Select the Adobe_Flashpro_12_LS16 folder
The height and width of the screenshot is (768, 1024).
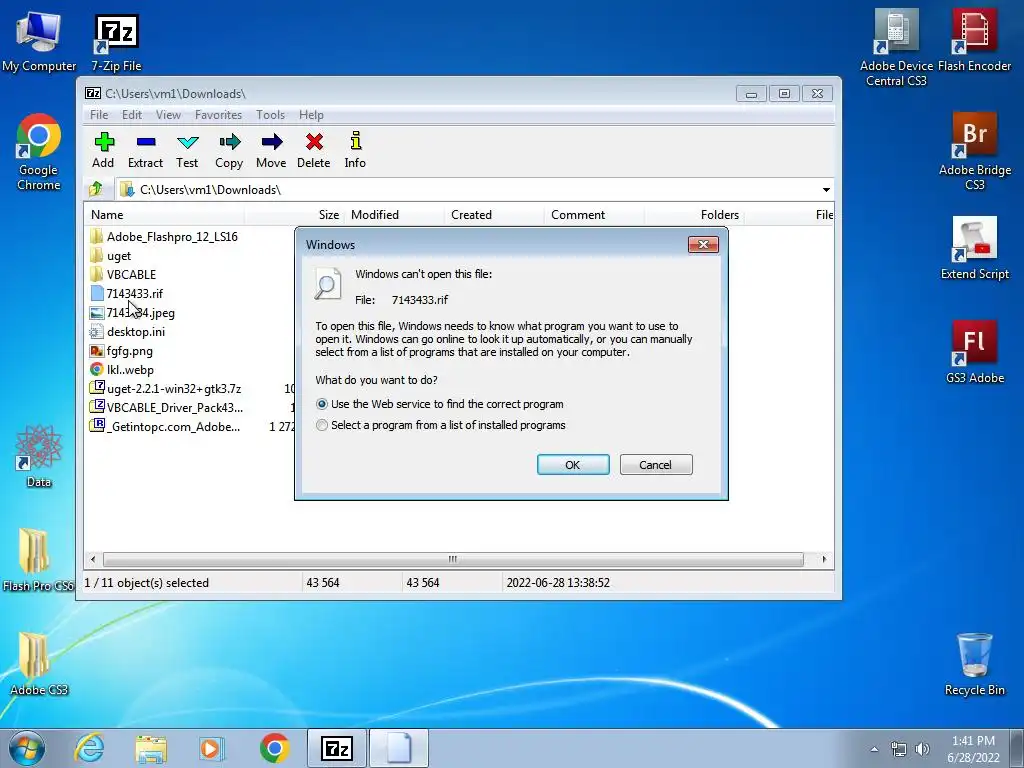pos(172,236)
